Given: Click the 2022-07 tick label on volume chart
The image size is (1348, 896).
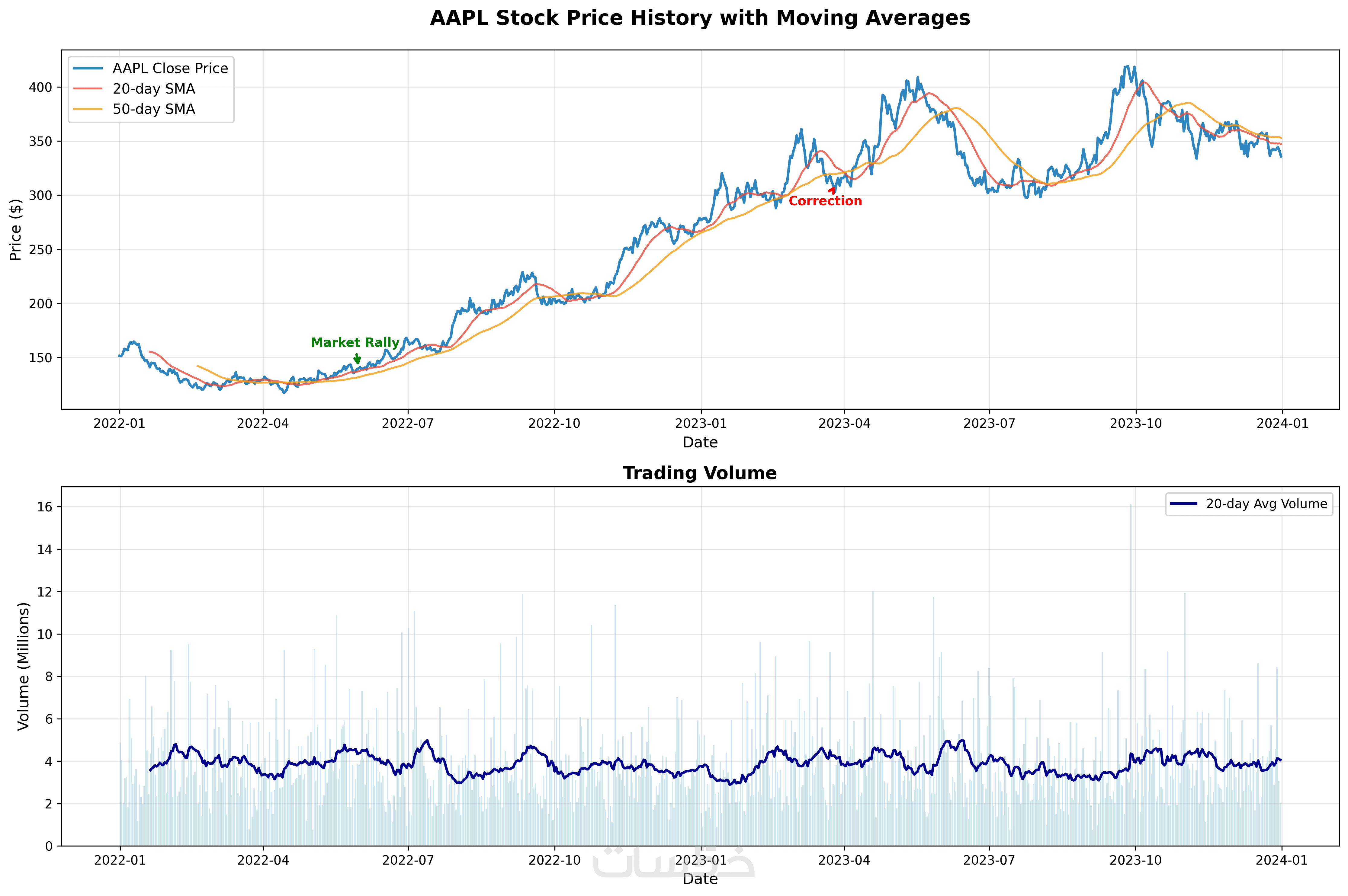Looking at the screenshot, I should tap(408, 861).
